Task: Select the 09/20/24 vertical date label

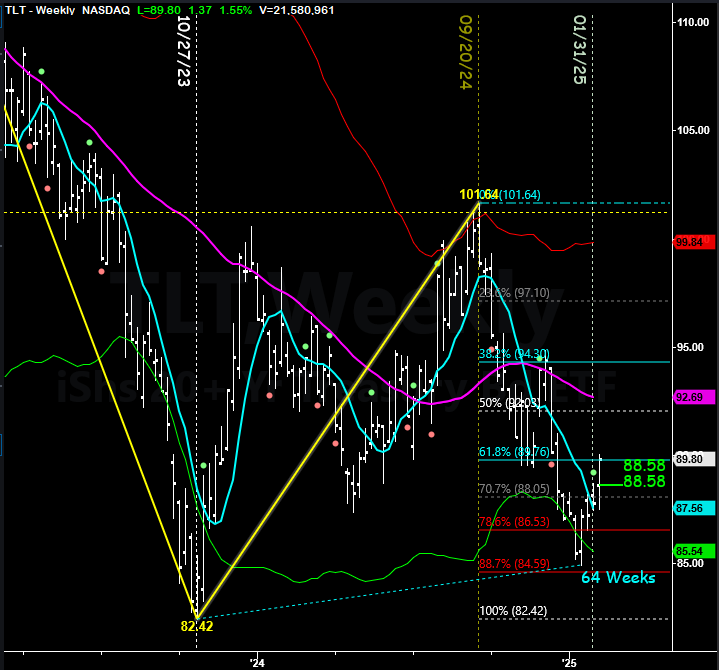Action: (466, 52)
